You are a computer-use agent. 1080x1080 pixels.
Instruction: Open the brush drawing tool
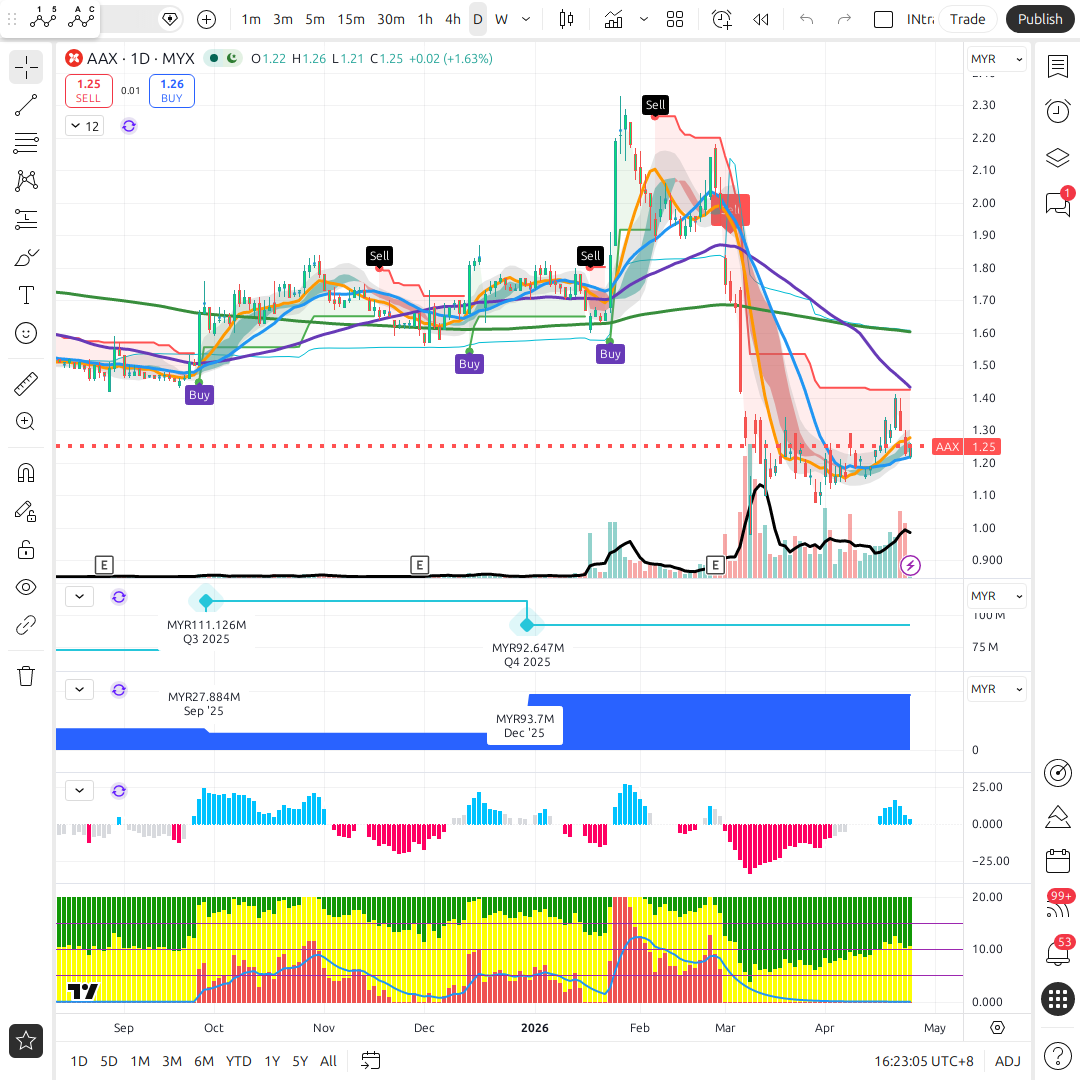tap(26, 258)
